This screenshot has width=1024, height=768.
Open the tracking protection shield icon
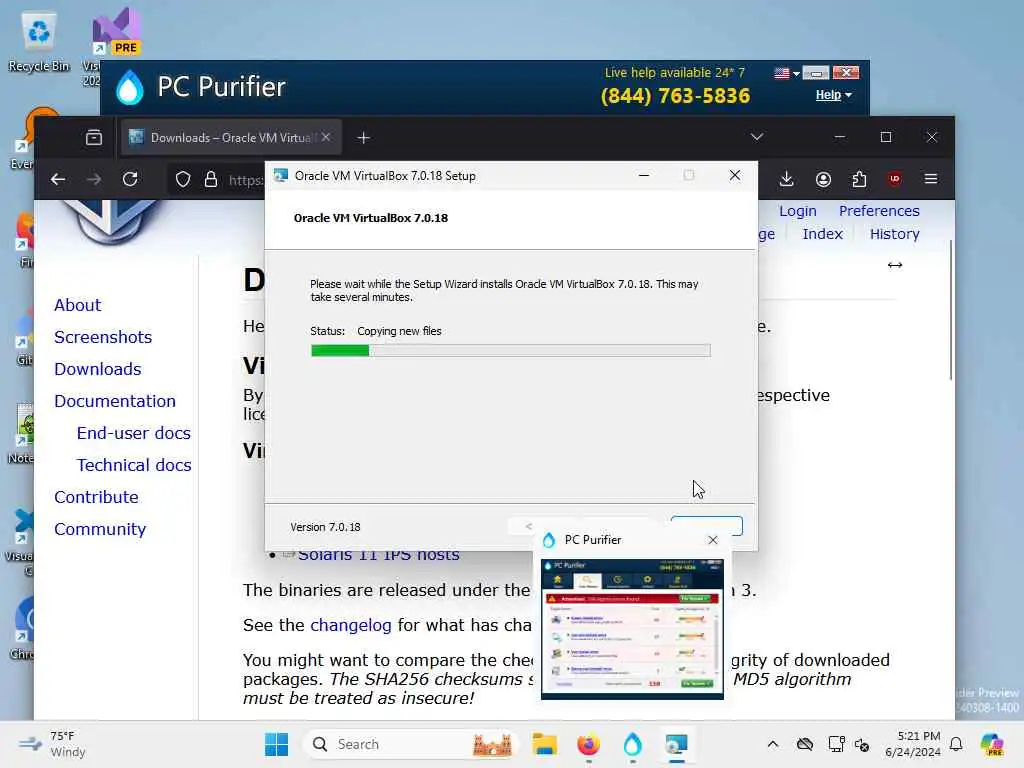click(x=183, y=179)
